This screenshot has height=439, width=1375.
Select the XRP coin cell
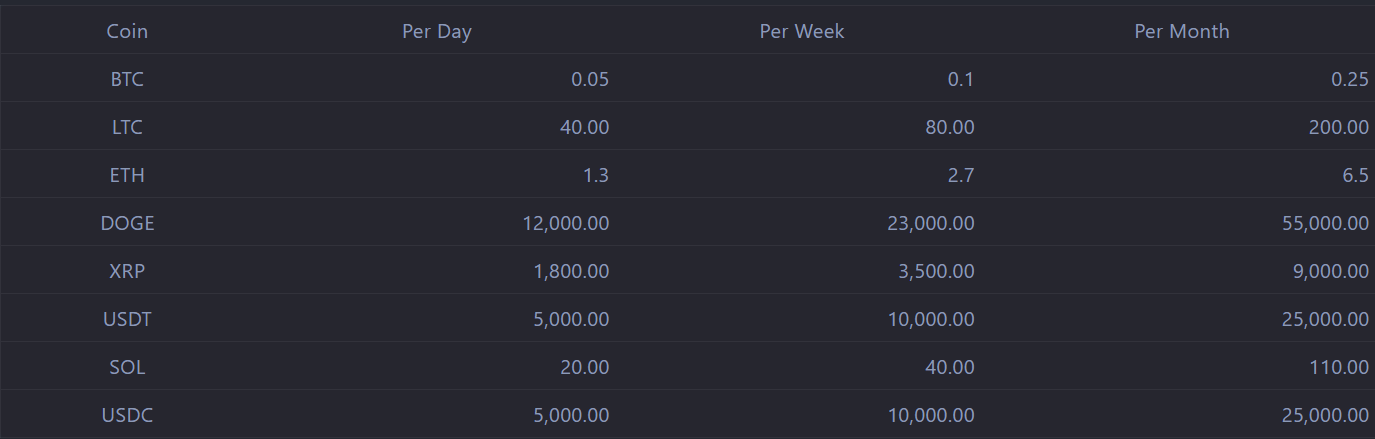pos(127,271)
